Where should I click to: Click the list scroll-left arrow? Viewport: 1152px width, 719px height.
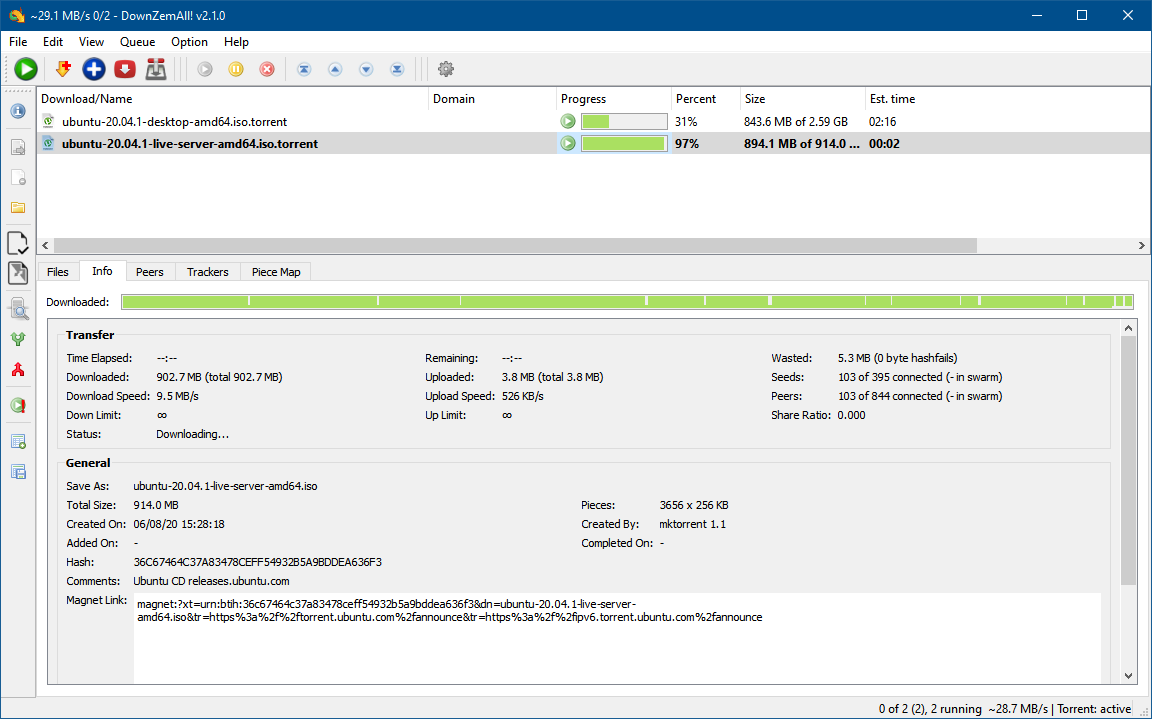tap(46, 245)
